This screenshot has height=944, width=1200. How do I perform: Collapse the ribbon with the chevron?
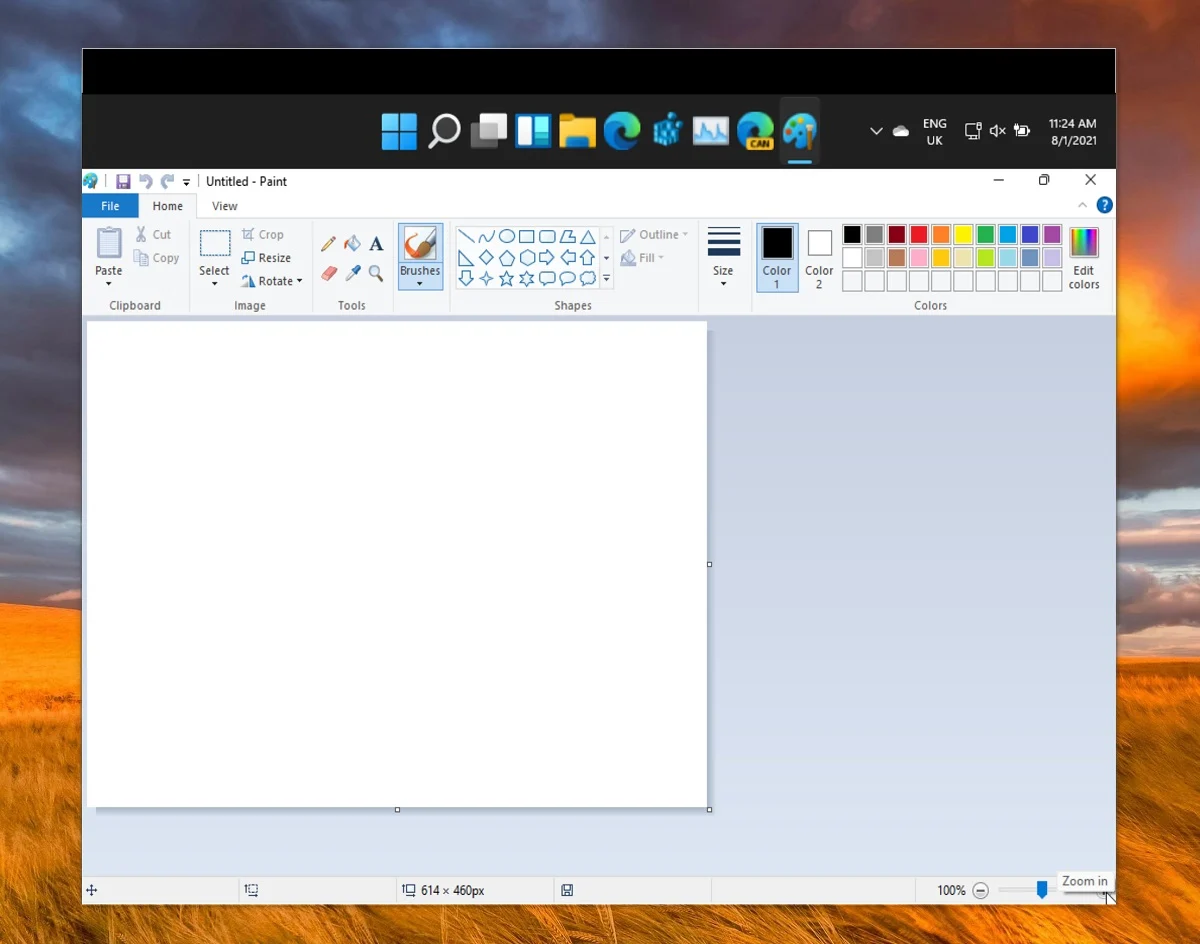pyautogui.click(x=1082, y=206)
